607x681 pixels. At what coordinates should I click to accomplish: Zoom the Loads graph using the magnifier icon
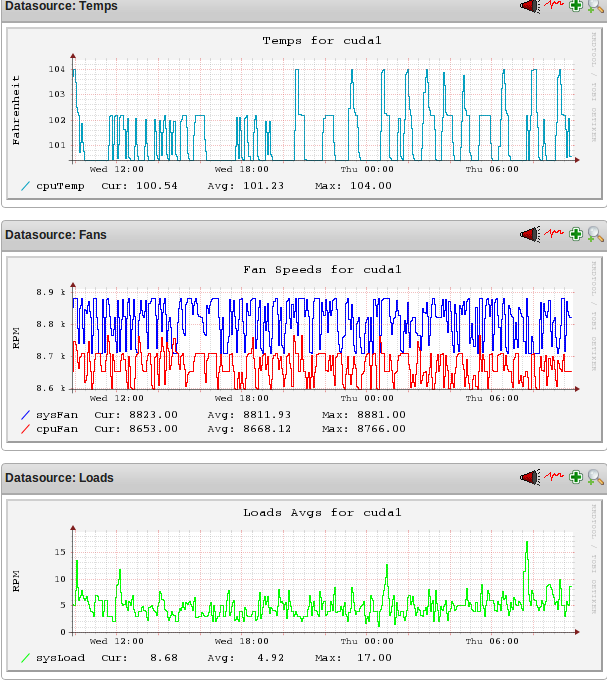(x=596, y=477)
